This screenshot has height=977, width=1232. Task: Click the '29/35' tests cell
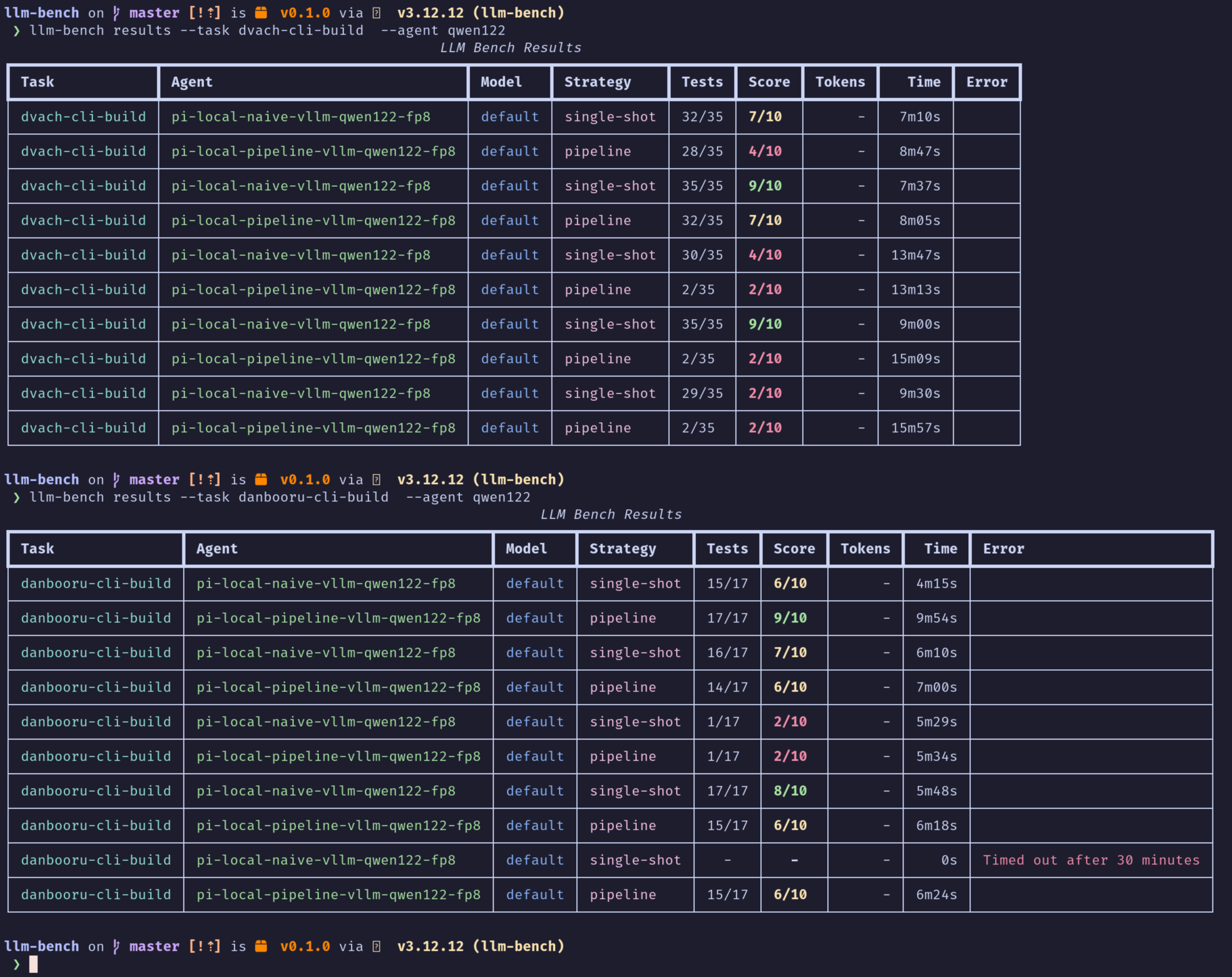pyautogui.click(x=702, y=393)
